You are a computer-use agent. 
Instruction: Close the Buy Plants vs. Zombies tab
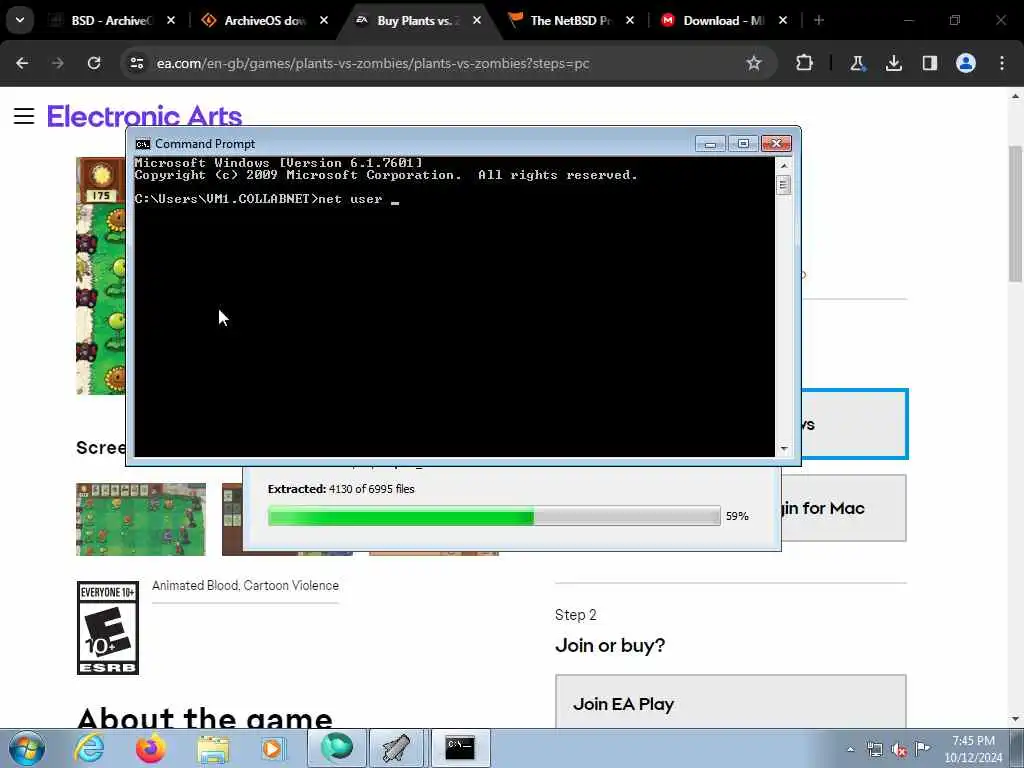click(477, 20)
